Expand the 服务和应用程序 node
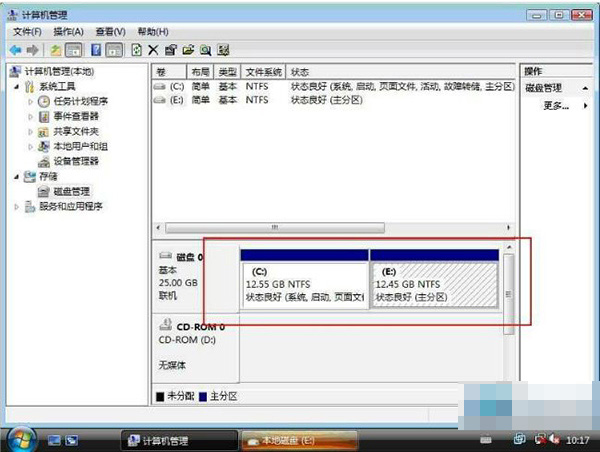 coord(15,207)
